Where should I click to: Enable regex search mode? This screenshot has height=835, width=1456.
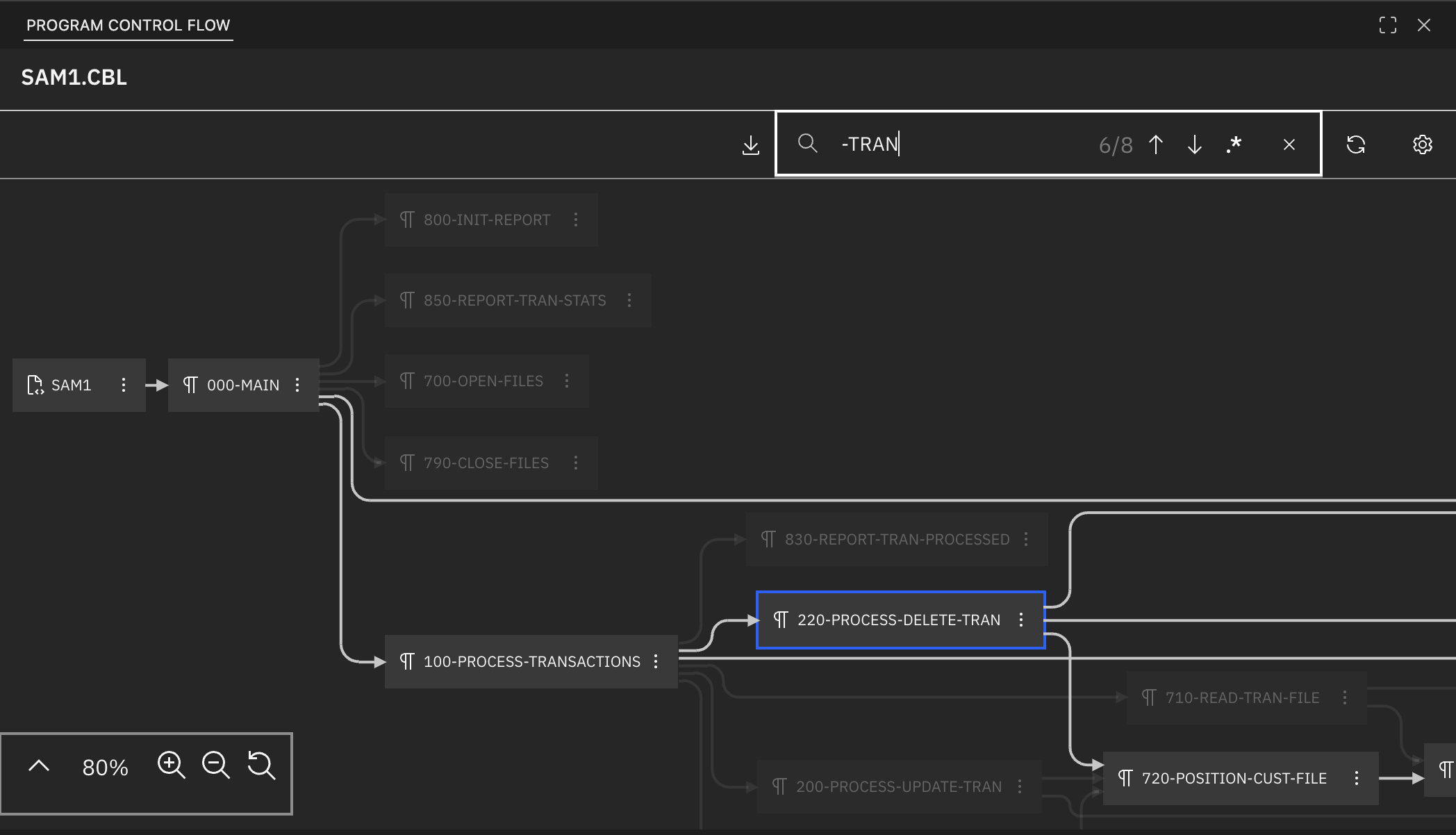(x=1234, y=144)
